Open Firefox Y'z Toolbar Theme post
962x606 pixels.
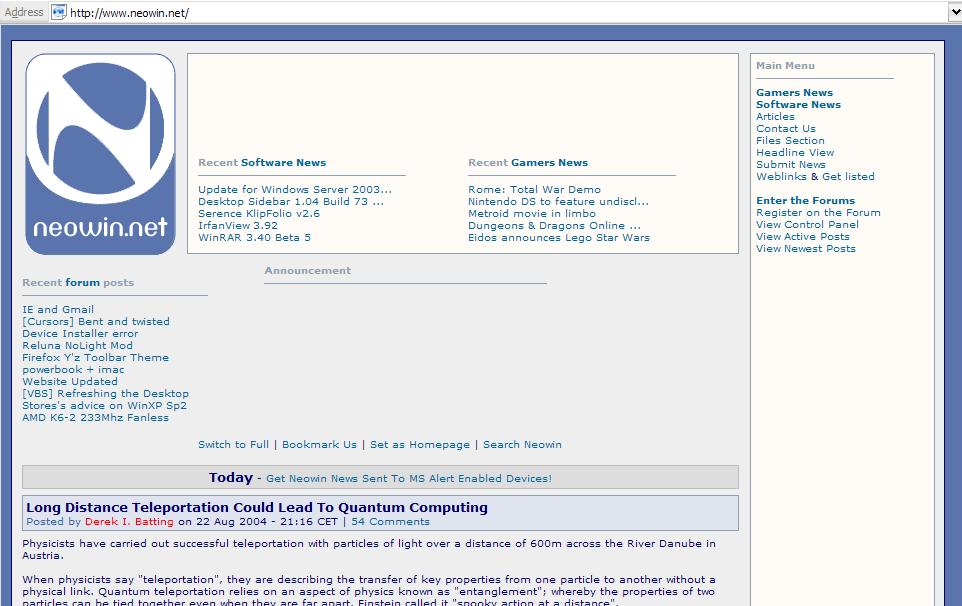tap(95, 358)
